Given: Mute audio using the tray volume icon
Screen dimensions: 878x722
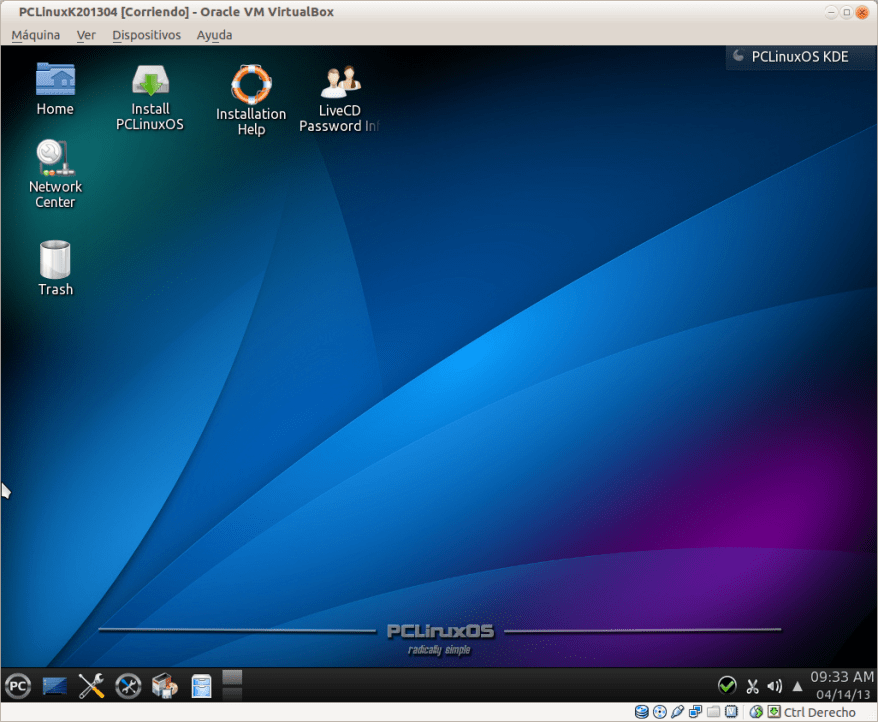Looking at the screenshot, I should point(774,686).
